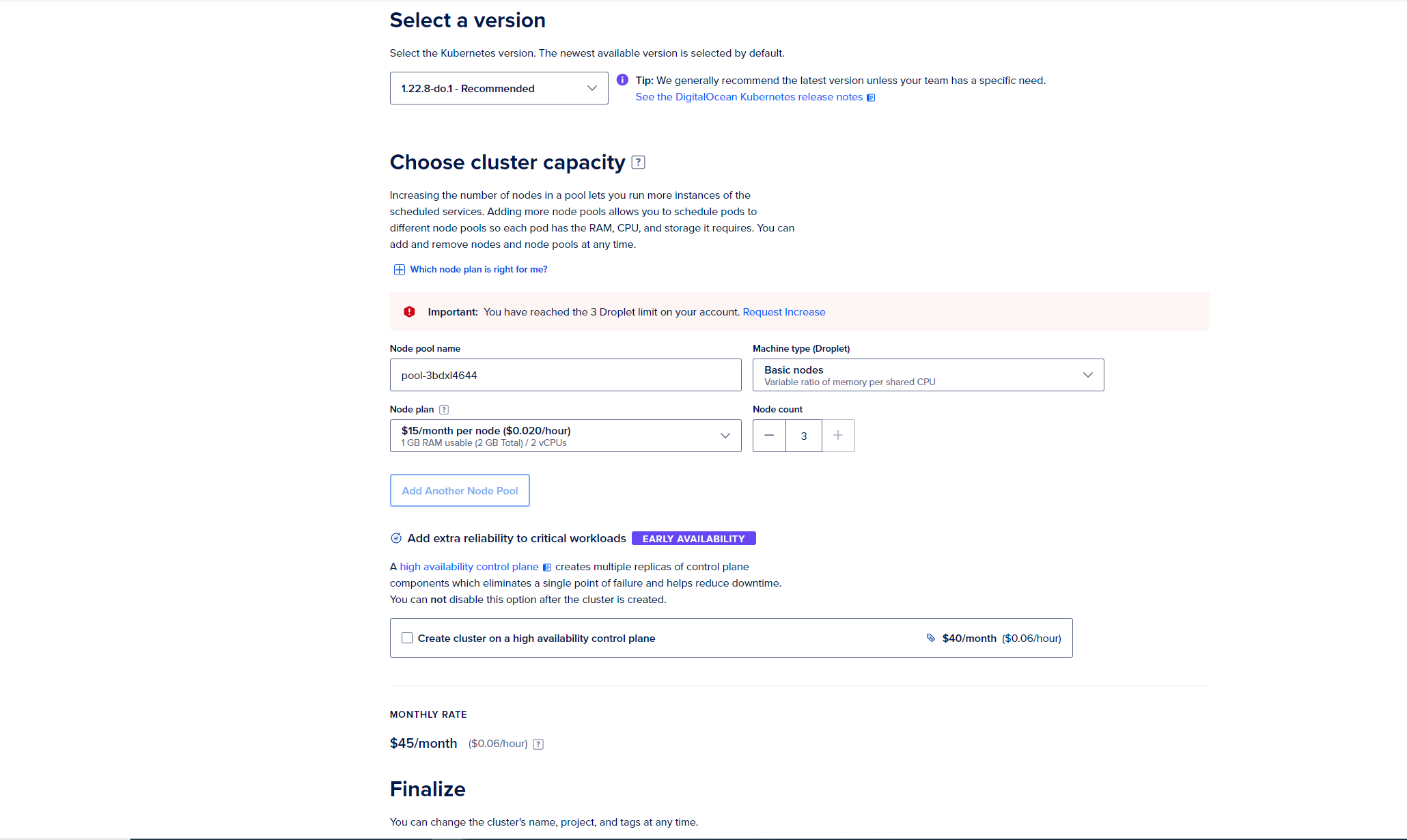The width and height of the screenshot is (1407, 840).
Task: Click the release notes external link icon
Action: coord(871,98)
